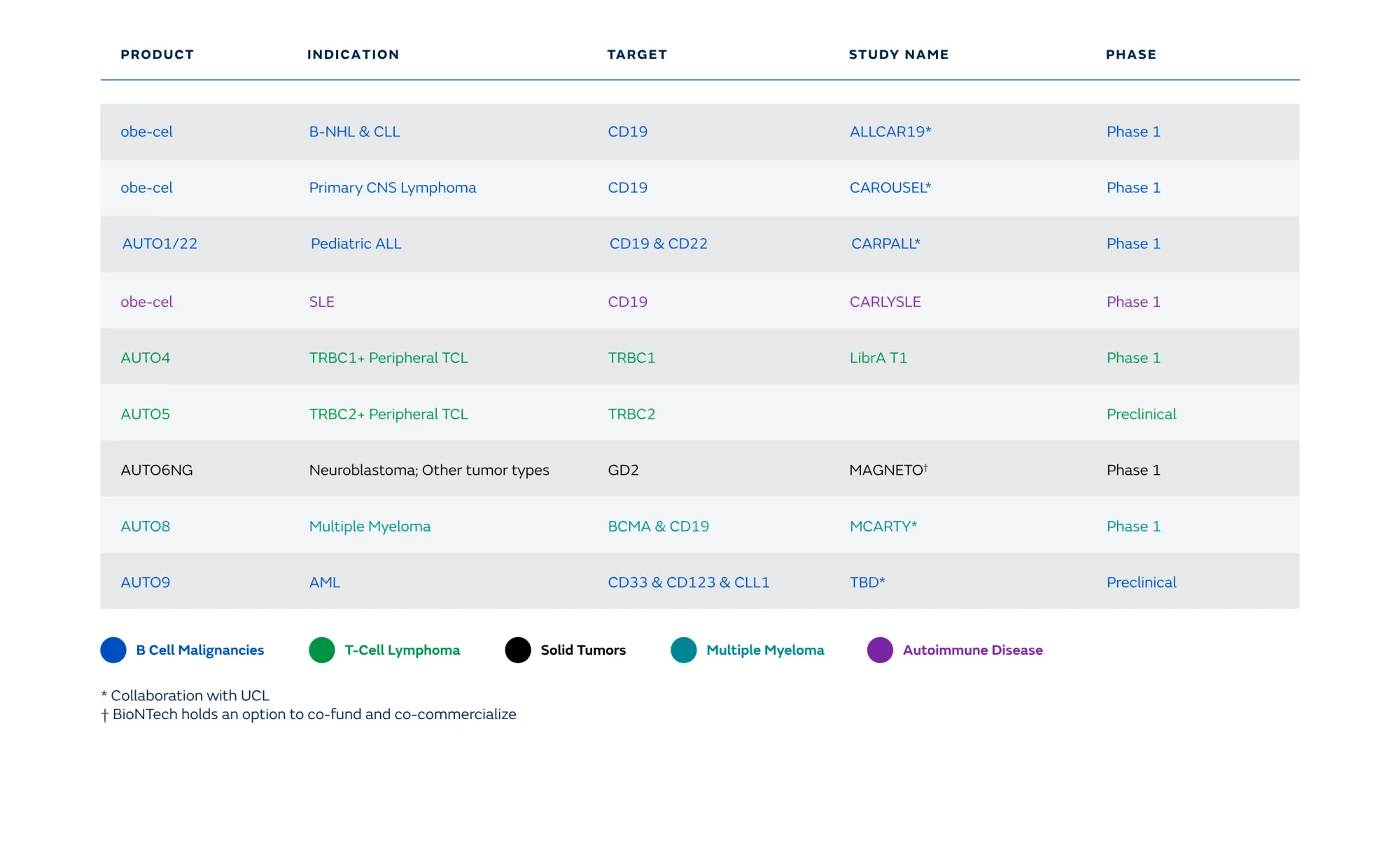This screenshot has width=1400, height=862.
Task: Select the CAROUSEL* study name
Action: pyautogui.click(x=890, y=188)
